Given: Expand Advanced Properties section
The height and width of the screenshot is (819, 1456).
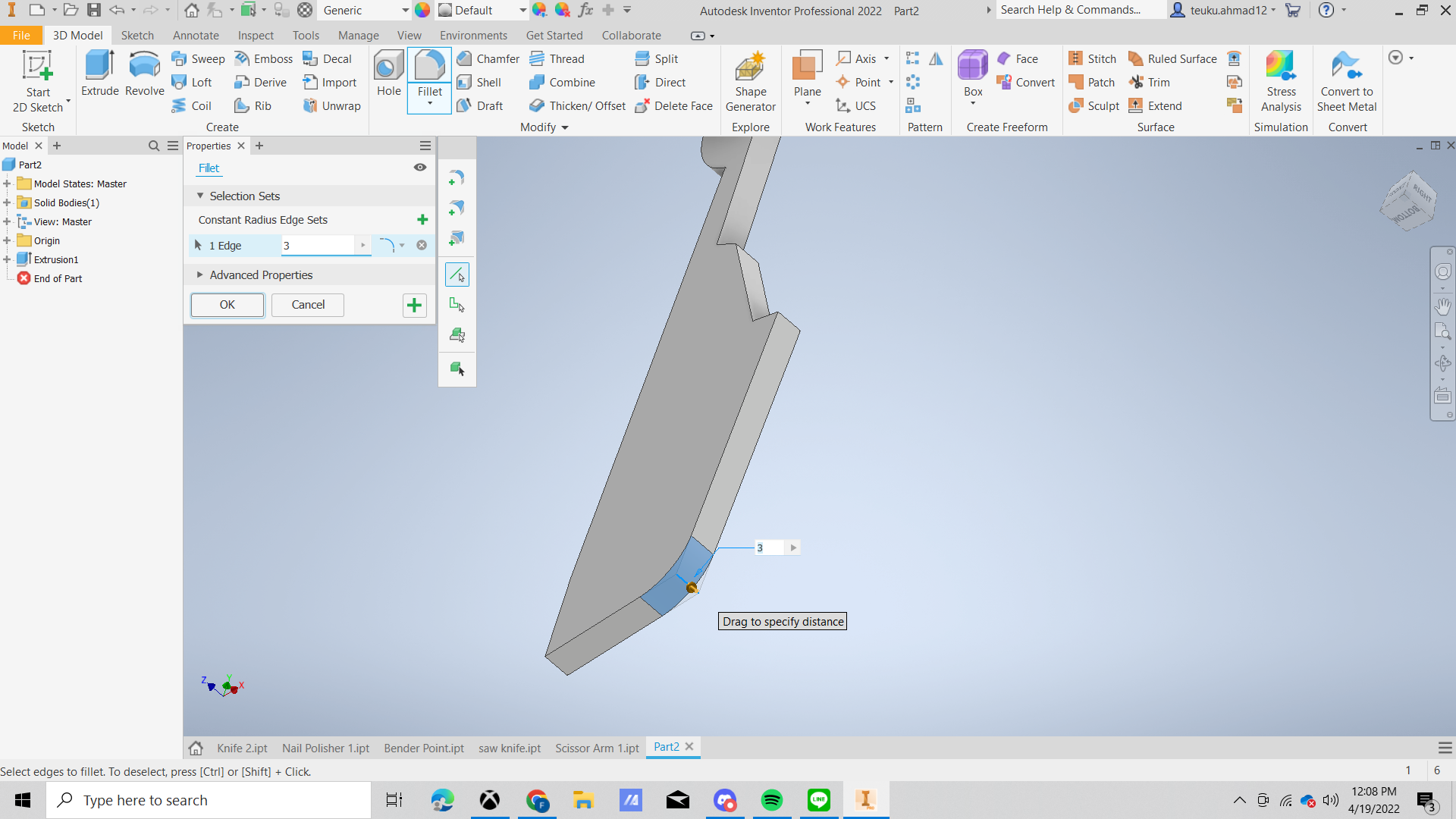Looking at the screenshot, I should point(200,275).
